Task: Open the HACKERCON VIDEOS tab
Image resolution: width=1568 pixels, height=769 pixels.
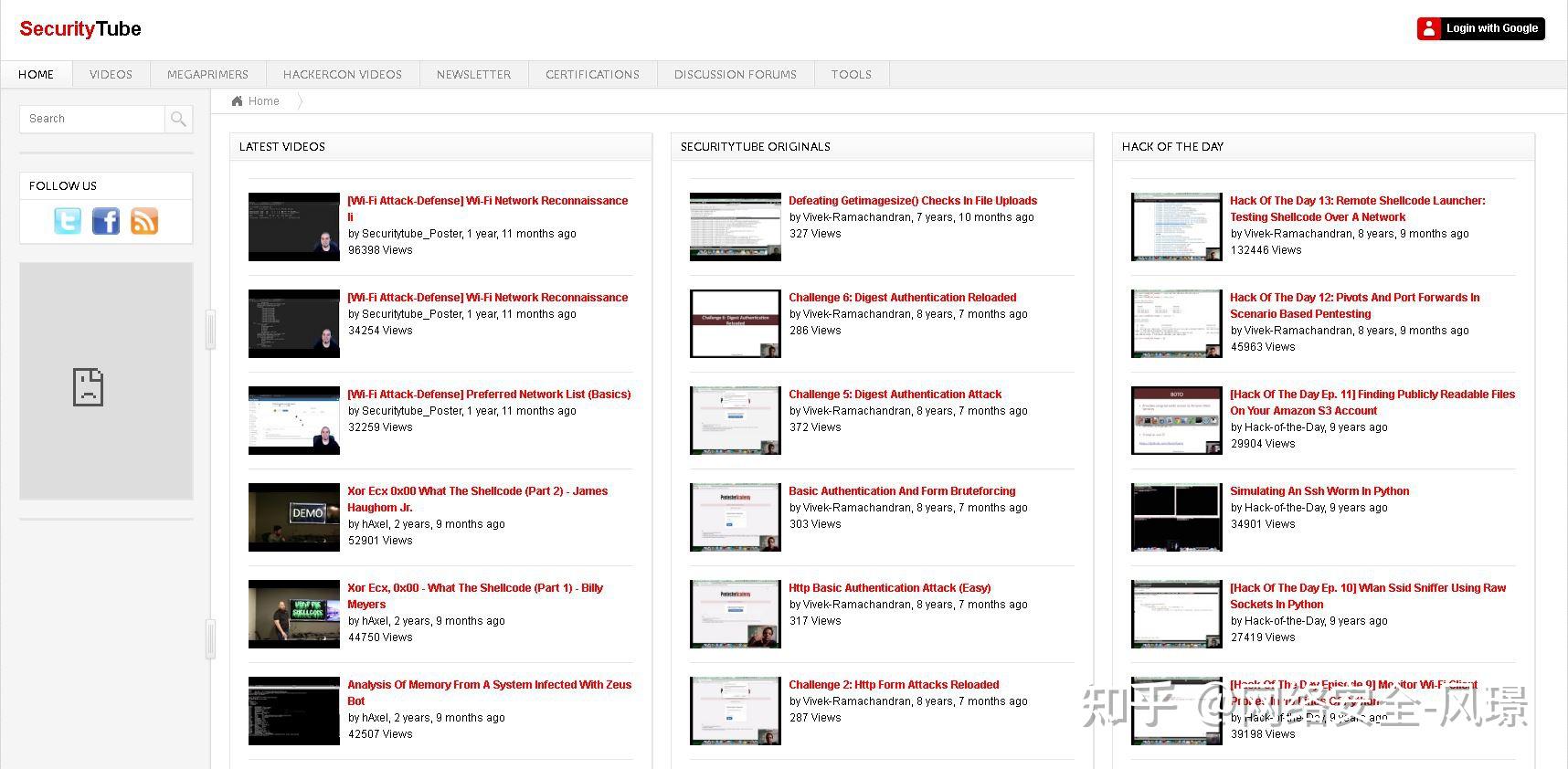Action: point(343,75)
